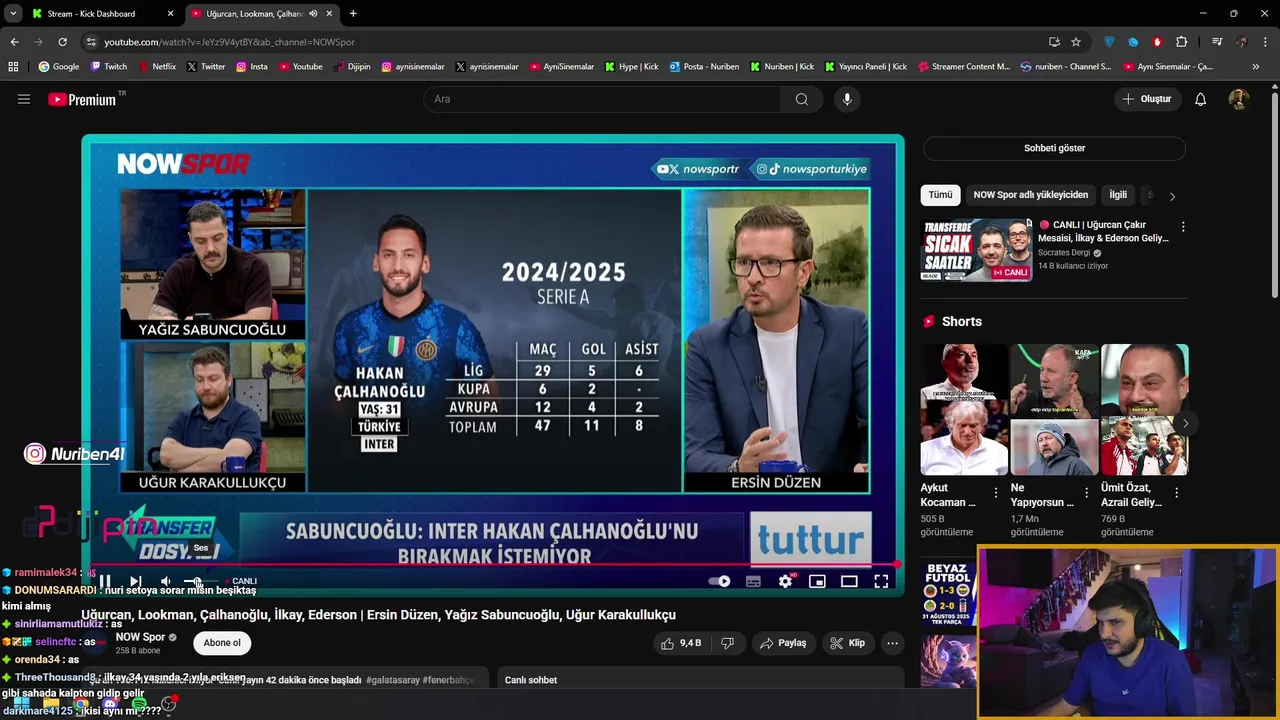Screen dimensions: 1280x720
Task: Bookmark this page with the star
Action: point(1076,42)
